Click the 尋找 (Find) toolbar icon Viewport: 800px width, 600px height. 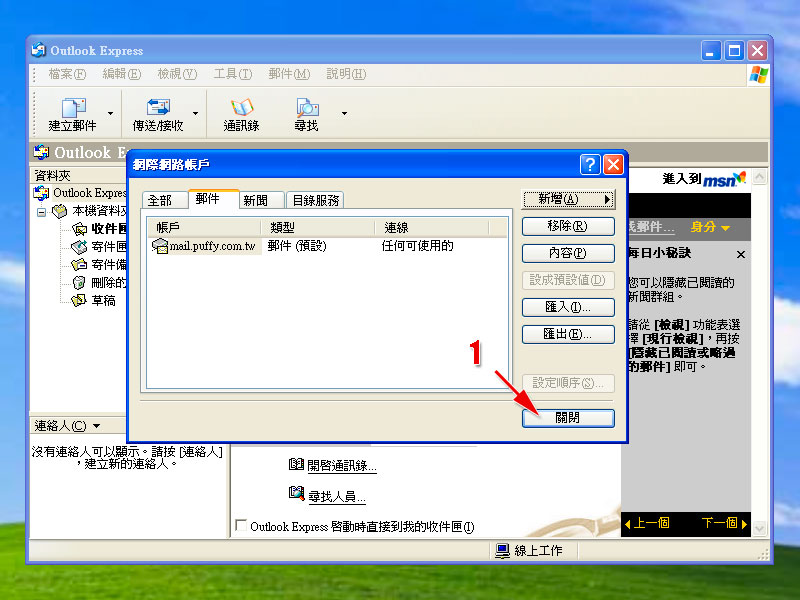306,108
